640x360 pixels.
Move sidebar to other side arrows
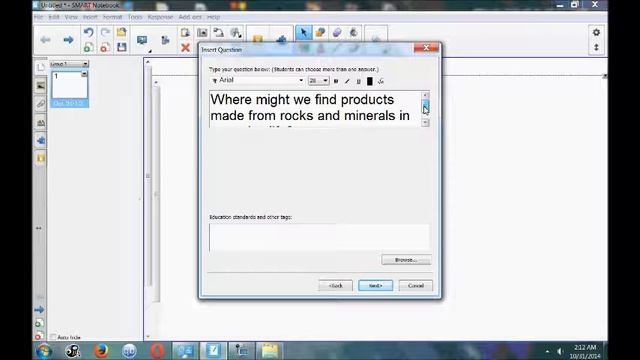(39, 228)
